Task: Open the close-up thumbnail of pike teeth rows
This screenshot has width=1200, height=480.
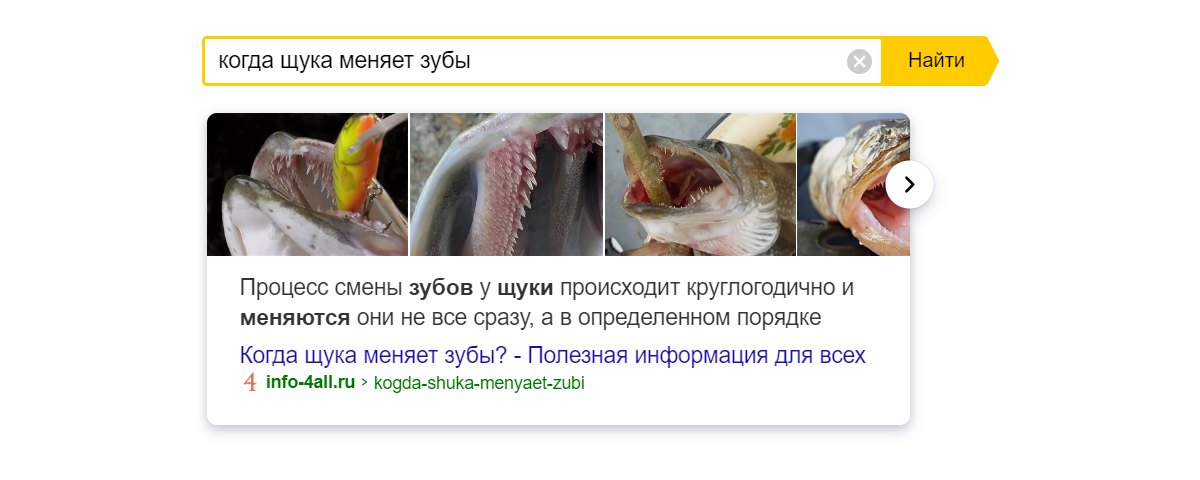Action: point(506,184)
